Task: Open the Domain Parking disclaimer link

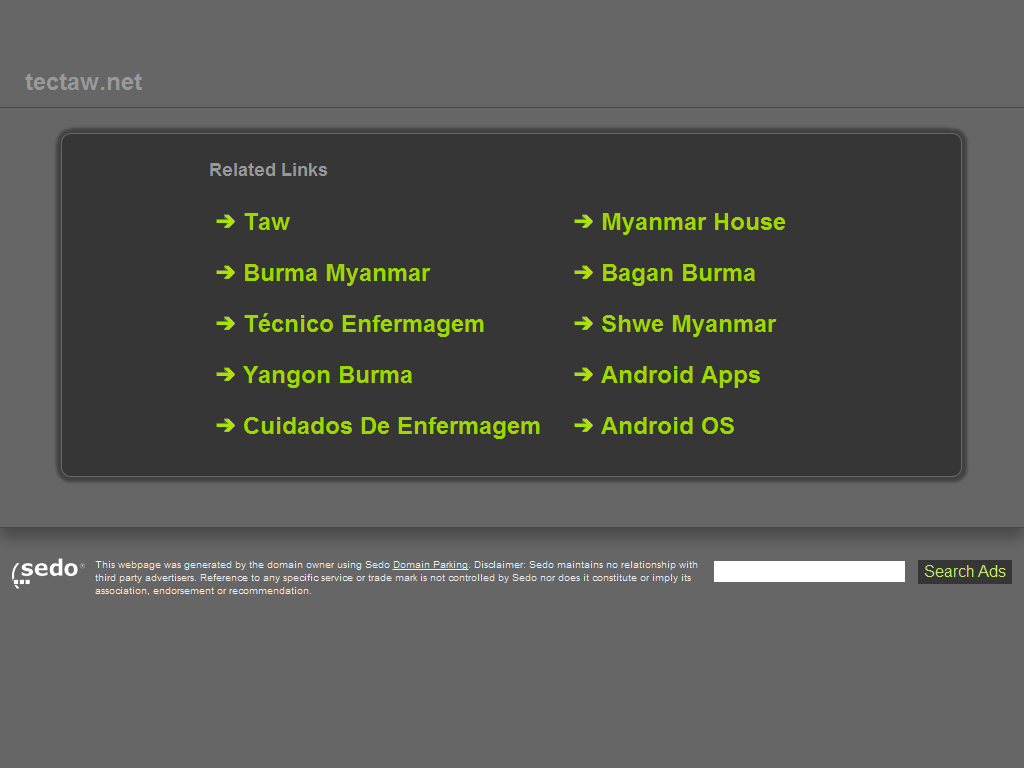Action: [430, 565]
